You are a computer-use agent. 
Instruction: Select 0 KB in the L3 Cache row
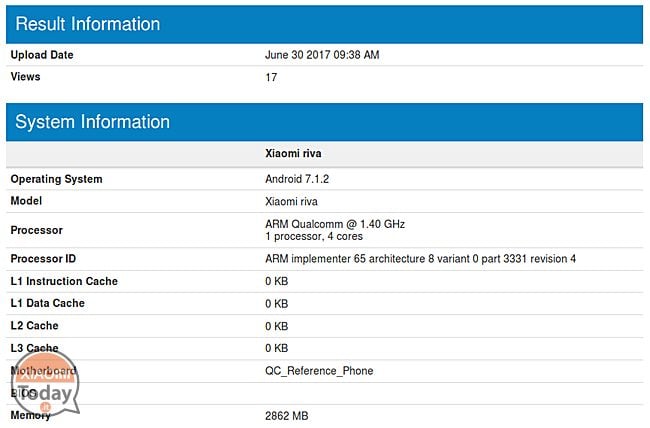click(x=276, y=348)
